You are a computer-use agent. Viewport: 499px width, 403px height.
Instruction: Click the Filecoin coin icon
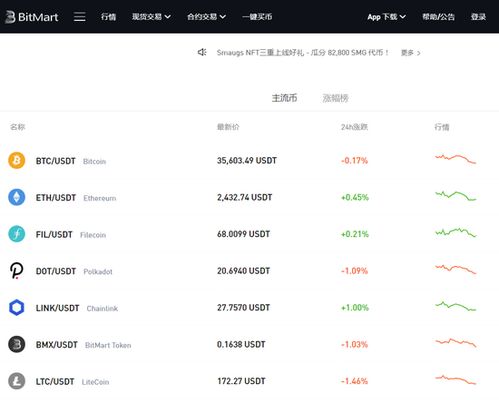(17, 234)
